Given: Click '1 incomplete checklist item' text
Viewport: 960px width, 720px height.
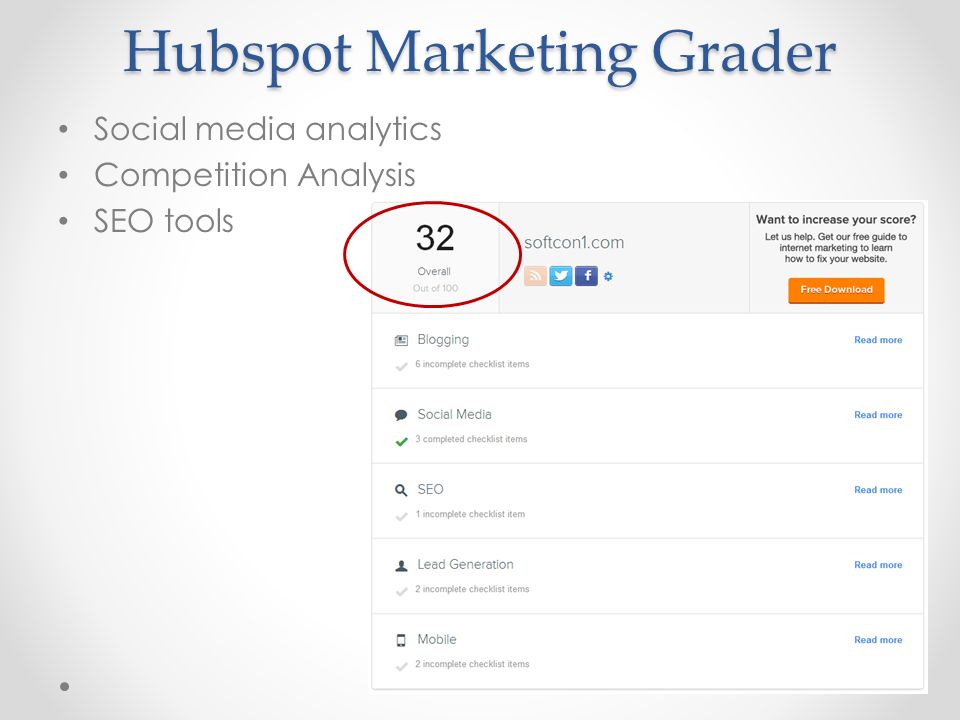Looking at the screenshot, I should [470, 514].
